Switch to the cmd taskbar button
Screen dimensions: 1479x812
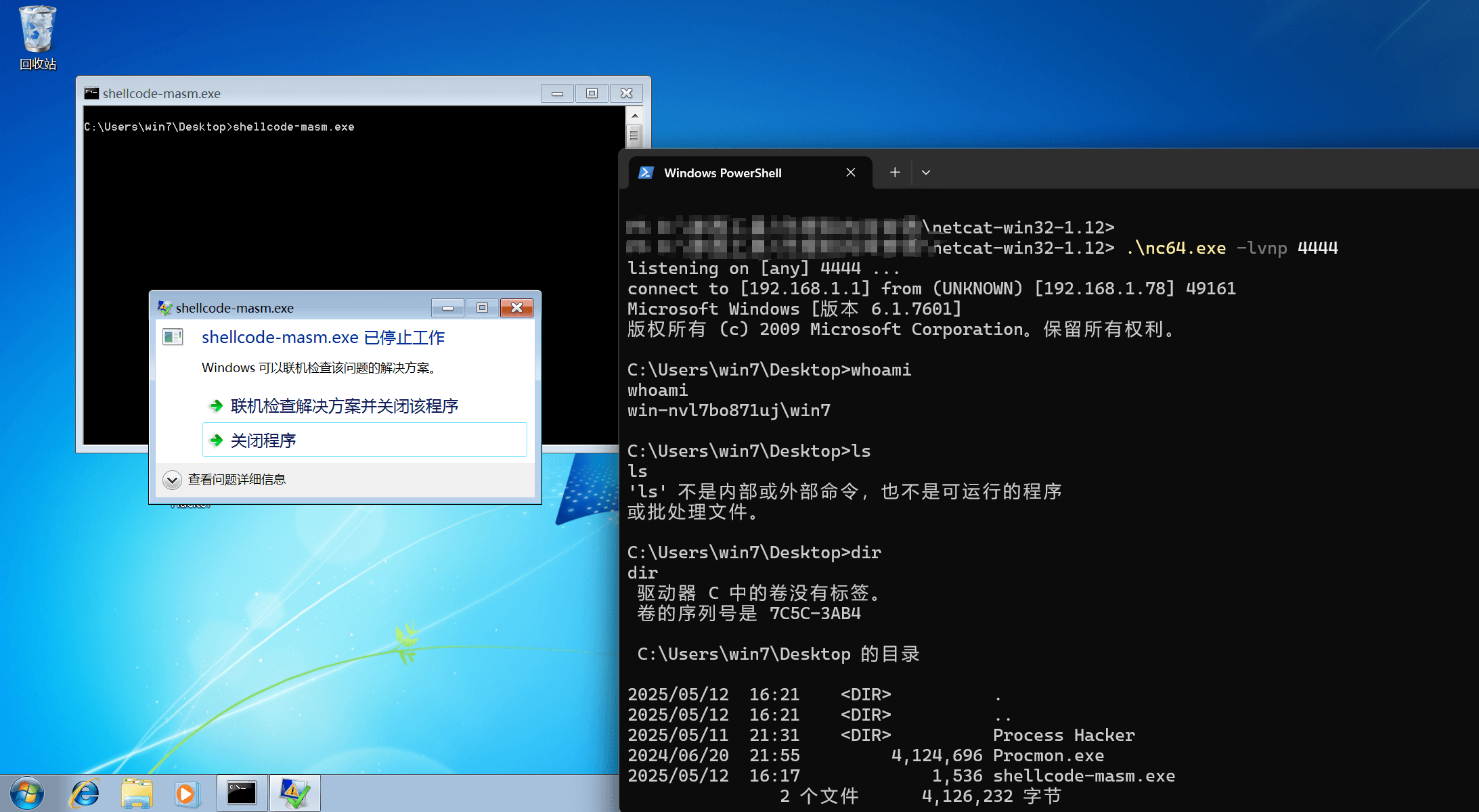point(242,793)
